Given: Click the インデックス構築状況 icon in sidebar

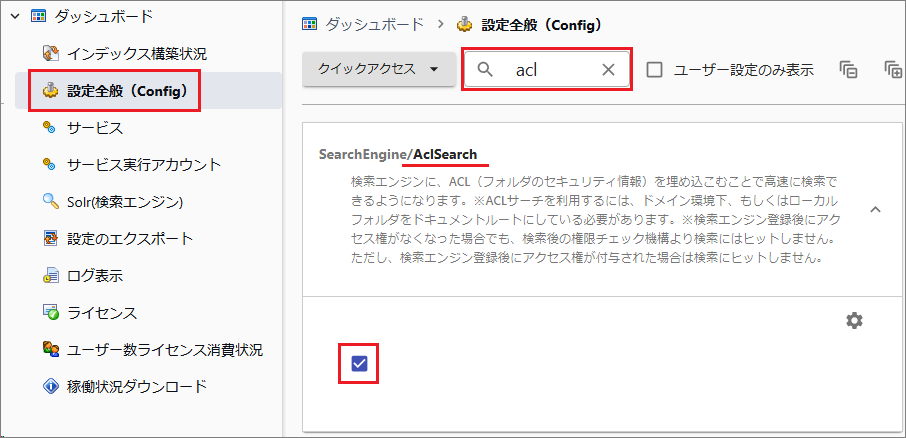Looking at the screenshot, I should click(50, 53).
